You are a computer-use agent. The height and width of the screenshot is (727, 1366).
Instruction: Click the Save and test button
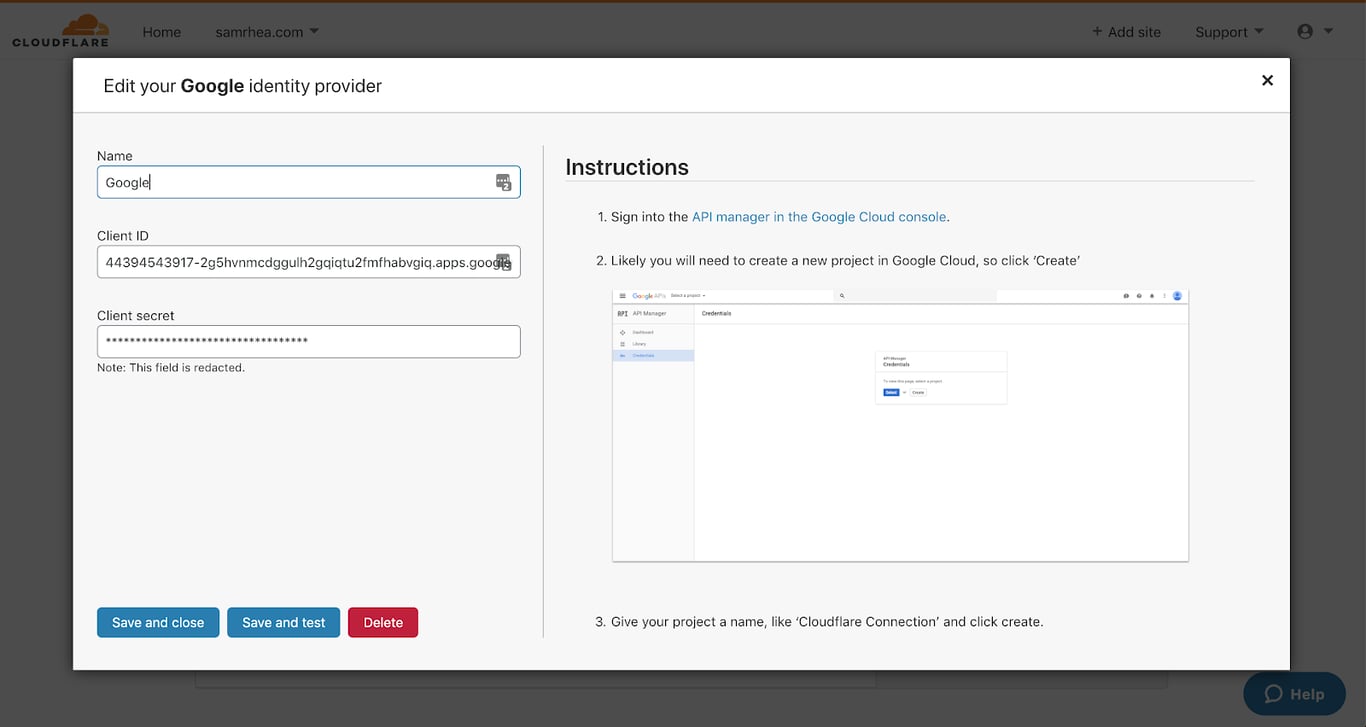point(284,622)
